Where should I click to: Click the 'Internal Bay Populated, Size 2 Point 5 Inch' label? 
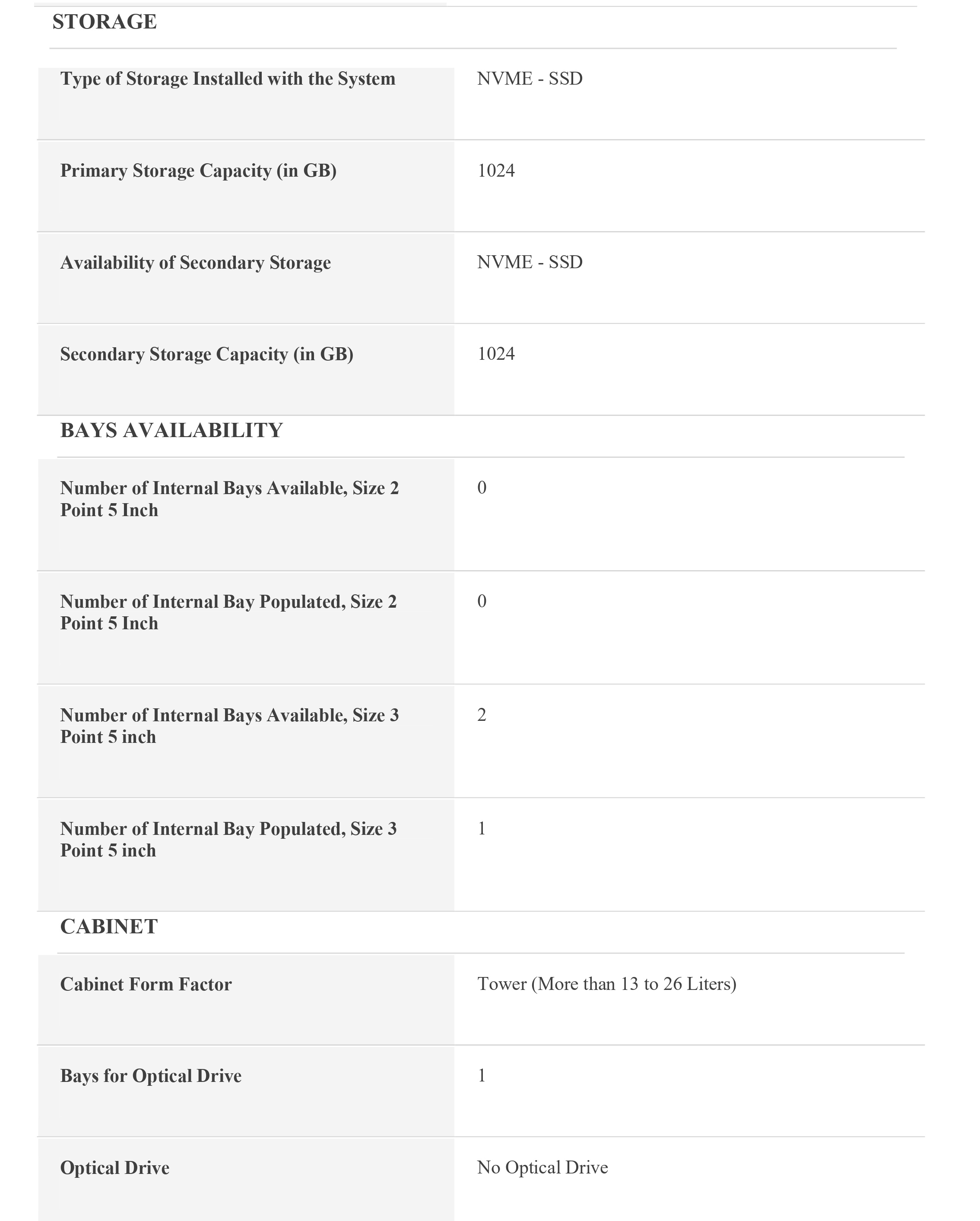click(228, 612)
